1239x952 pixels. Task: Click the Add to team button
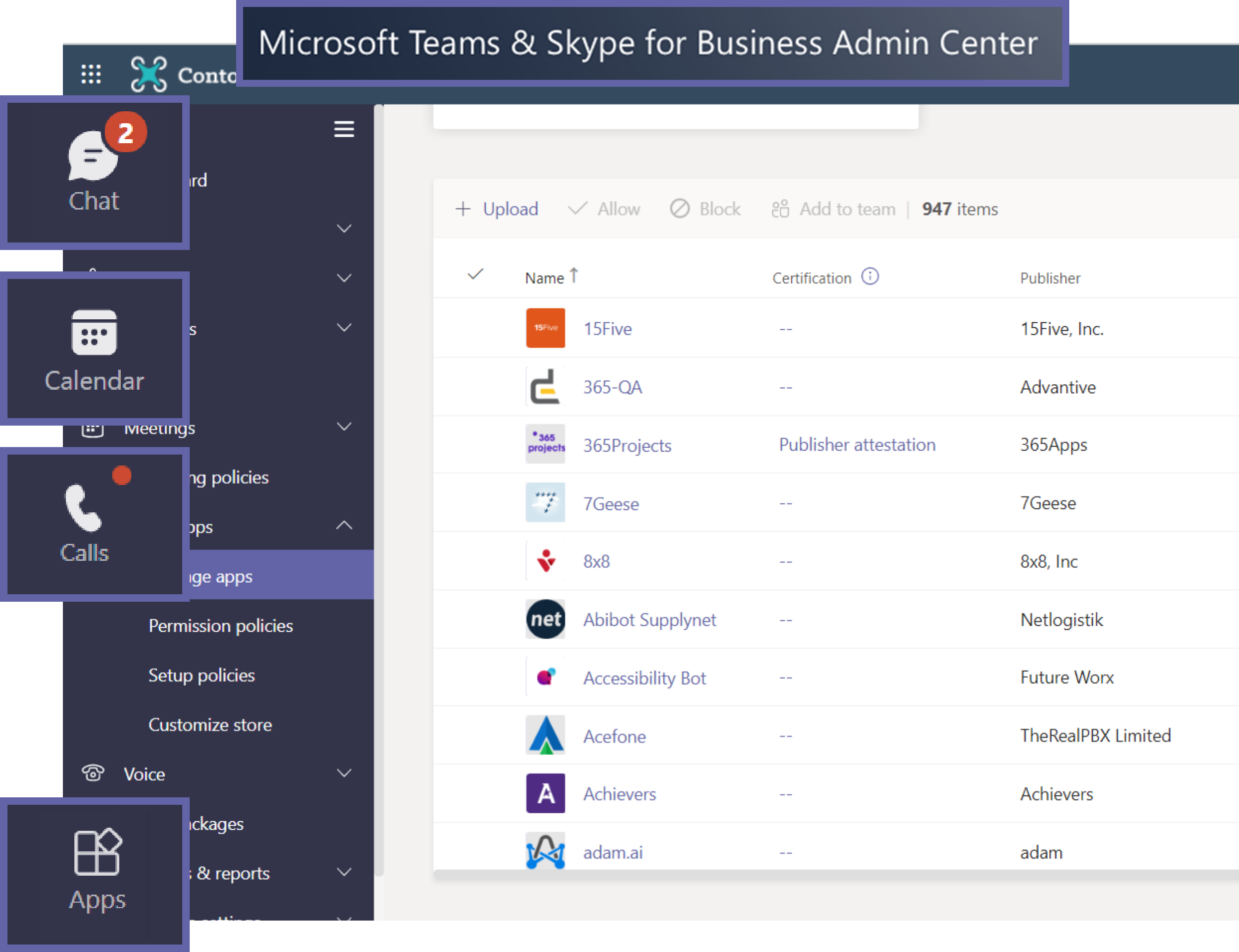click(x=833, y=209)
